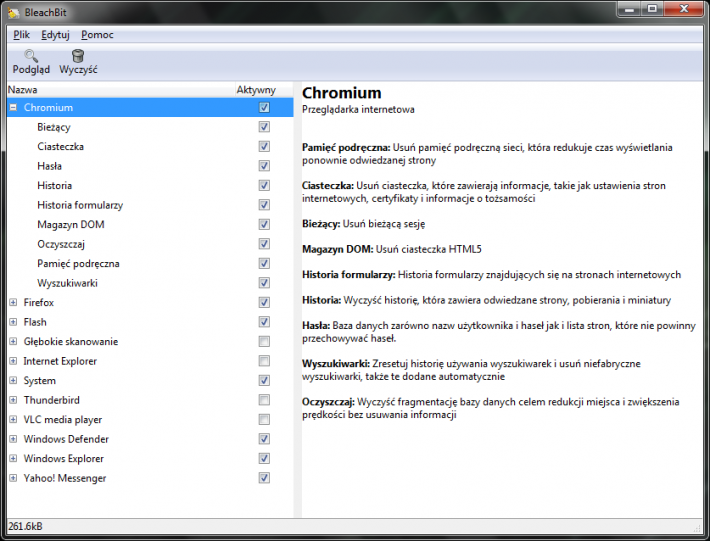Uncheck the Historia formularzy checkbox
710x541 pixels.
pos(264,205)
